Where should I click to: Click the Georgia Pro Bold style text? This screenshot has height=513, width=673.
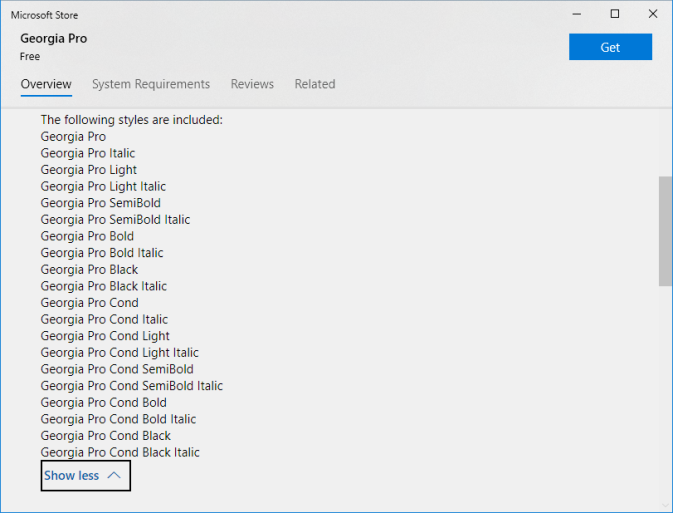(87, 236)
